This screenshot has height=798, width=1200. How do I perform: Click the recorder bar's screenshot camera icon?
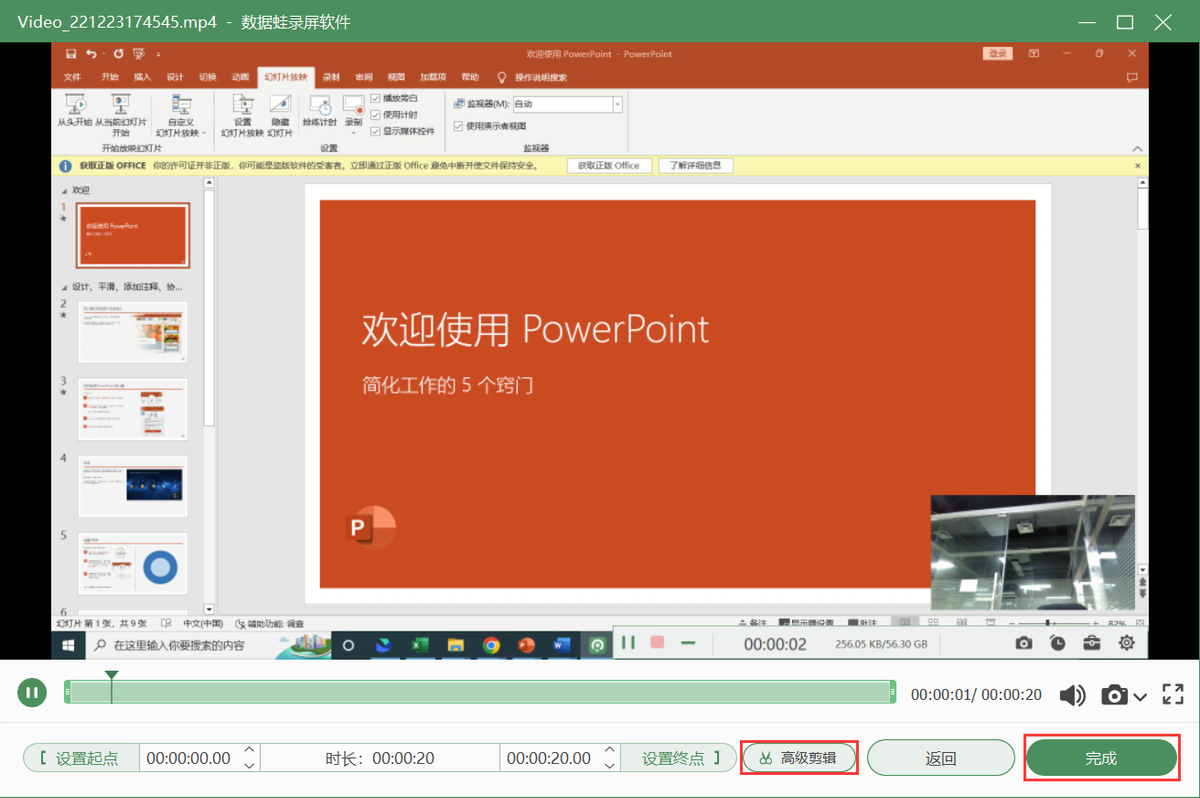(1023, 643)
